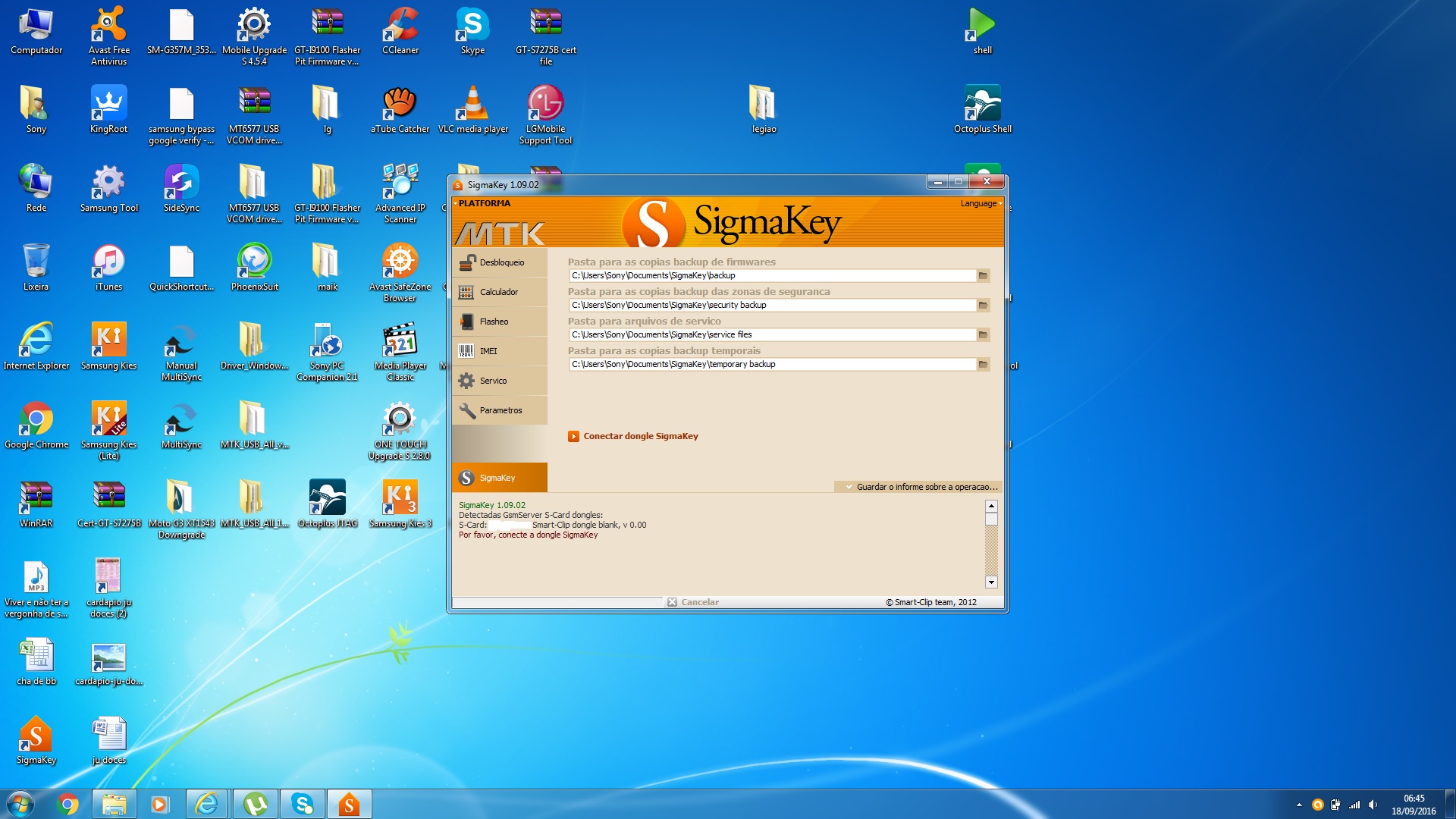Viewport: 1456px width, 819px height.
Task: Select the Google Chrome desktop icon
Action: click(x=36, y=426)
